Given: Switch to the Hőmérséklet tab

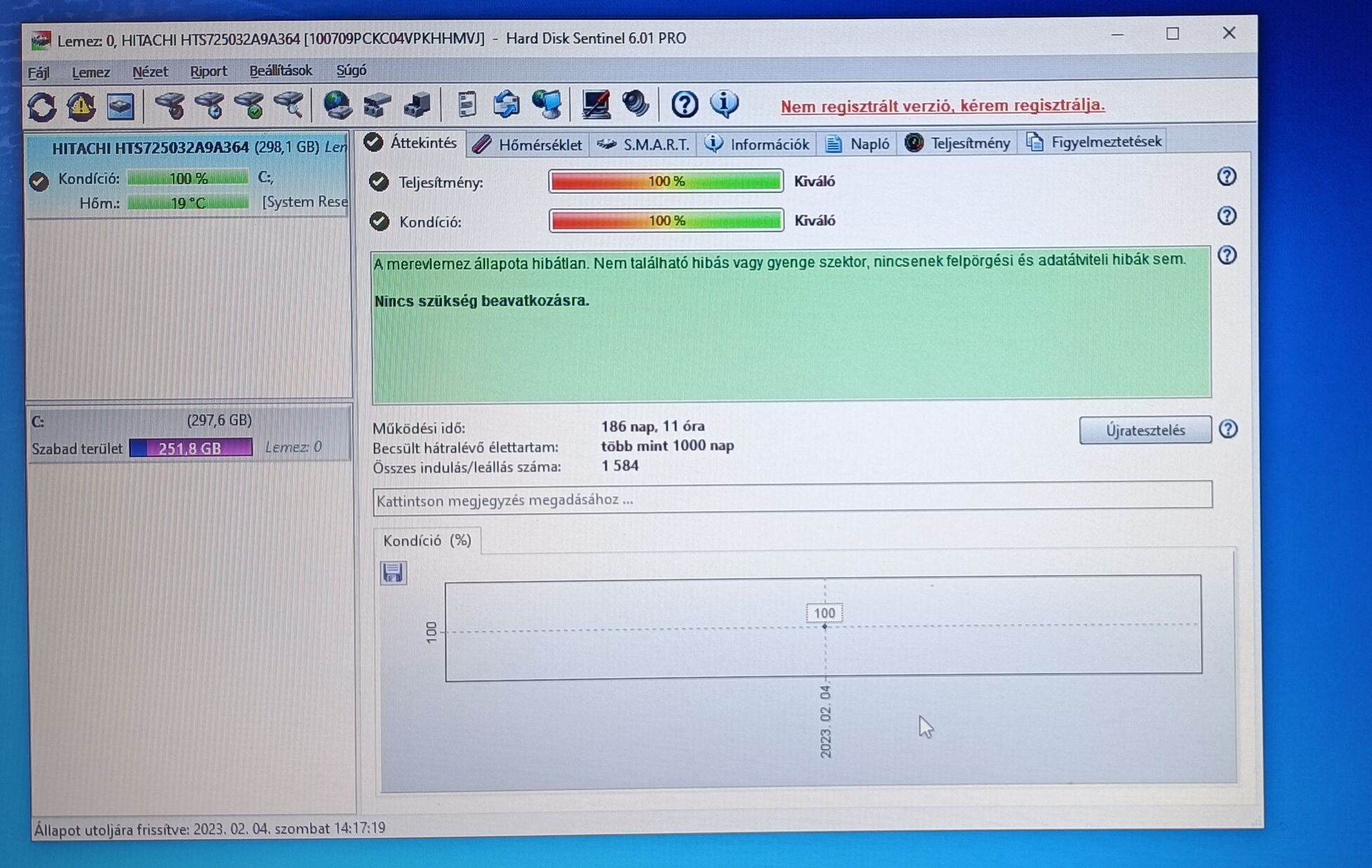Looking at the screenshot, I should [x=529, y=145].
